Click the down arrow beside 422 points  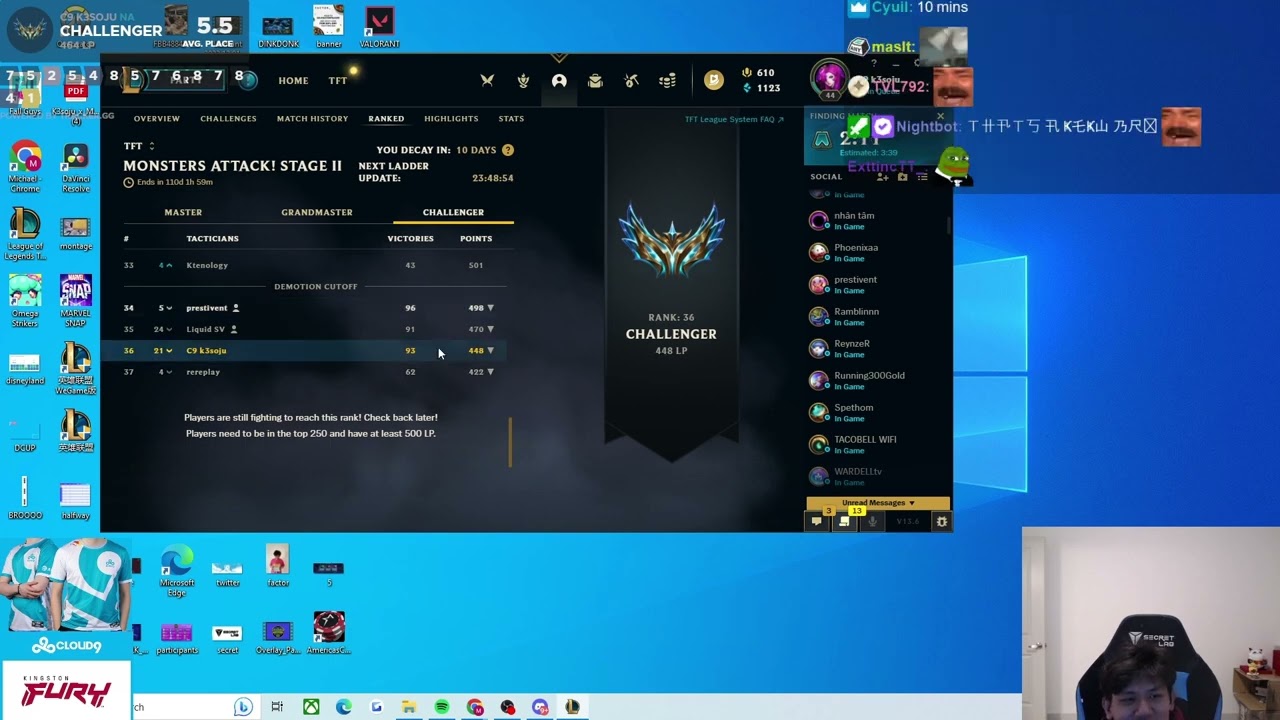click(x=490, y=372)
